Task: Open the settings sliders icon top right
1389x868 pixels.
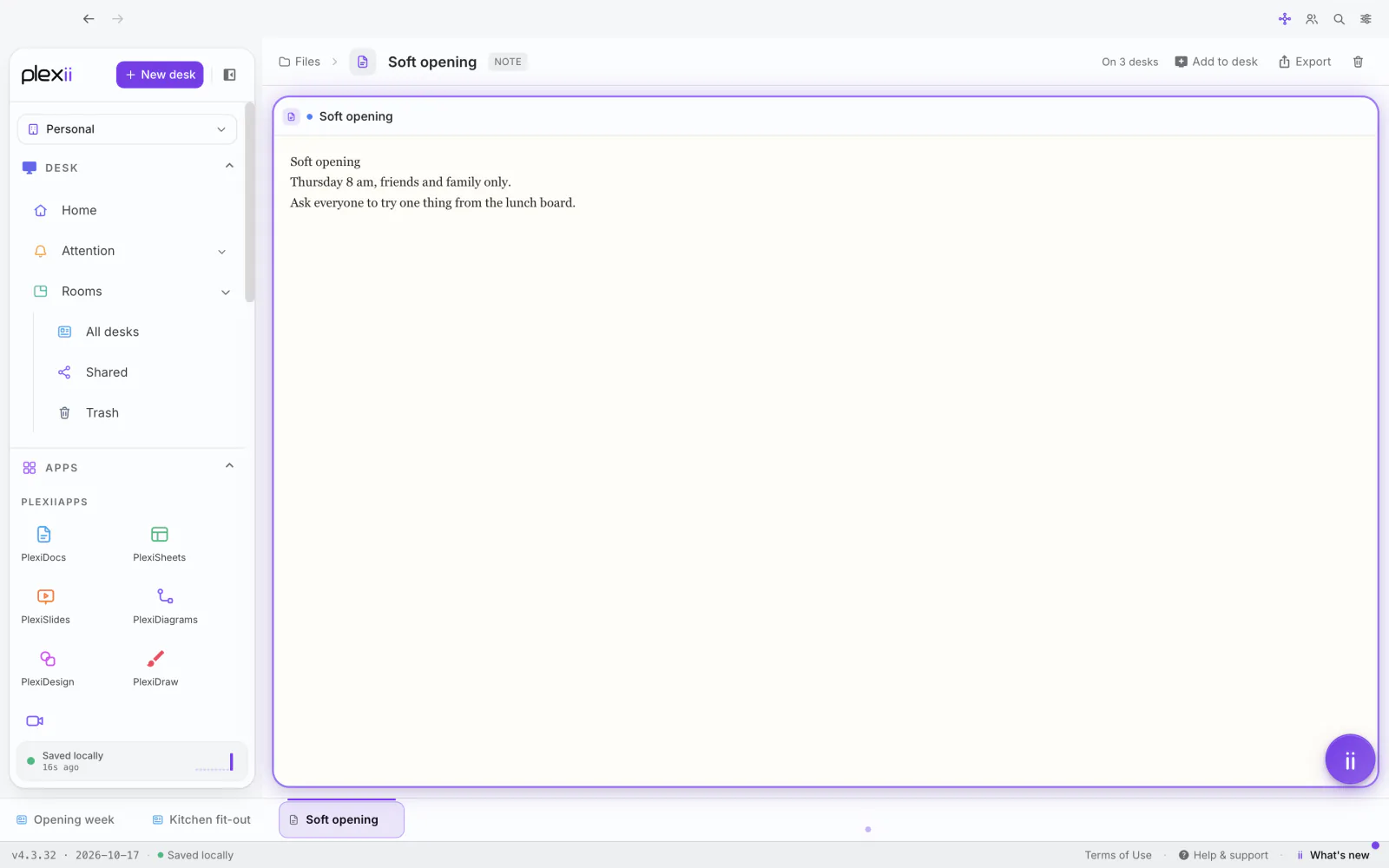Action: (1366, 18)
